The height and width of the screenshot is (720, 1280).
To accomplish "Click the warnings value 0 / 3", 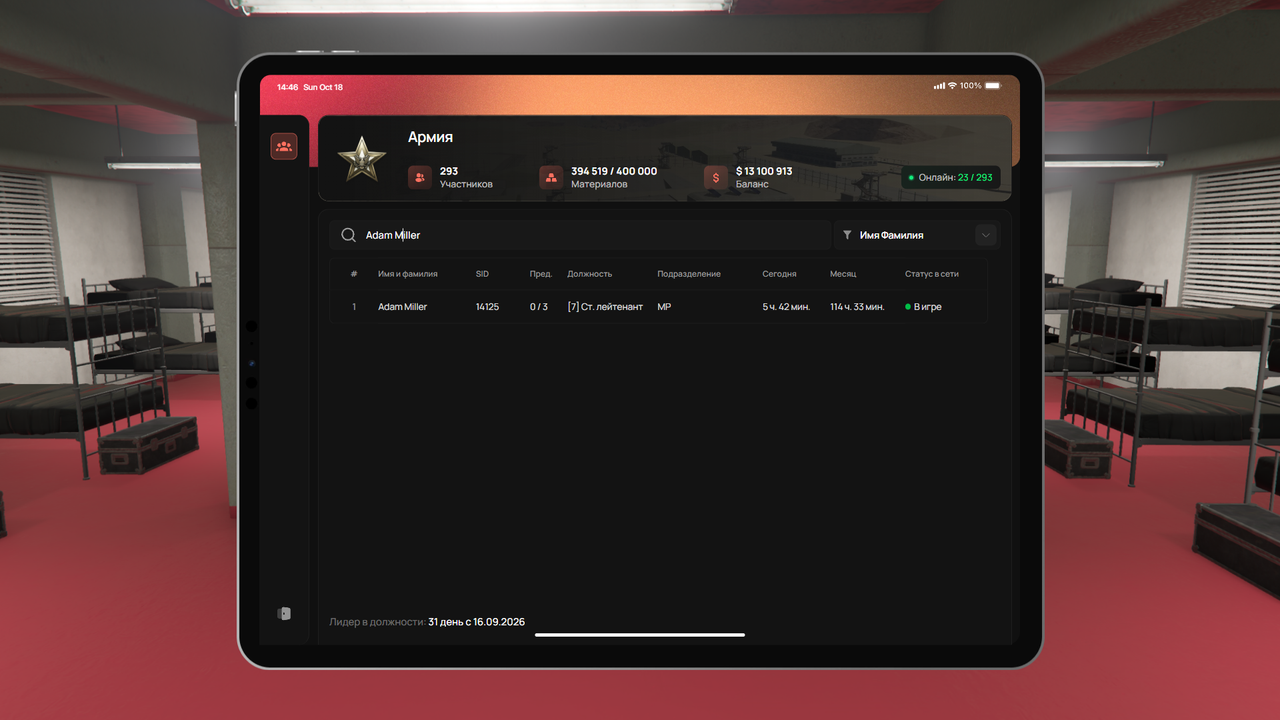I will coord(539,307).
